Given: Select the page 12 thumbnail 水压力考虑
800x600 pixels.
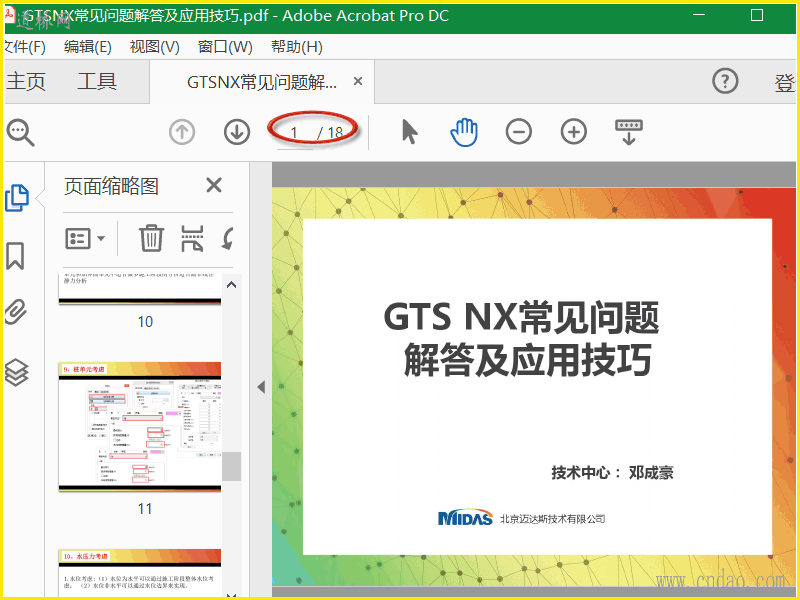Looking at the screenshot, I should pos(140,572).
